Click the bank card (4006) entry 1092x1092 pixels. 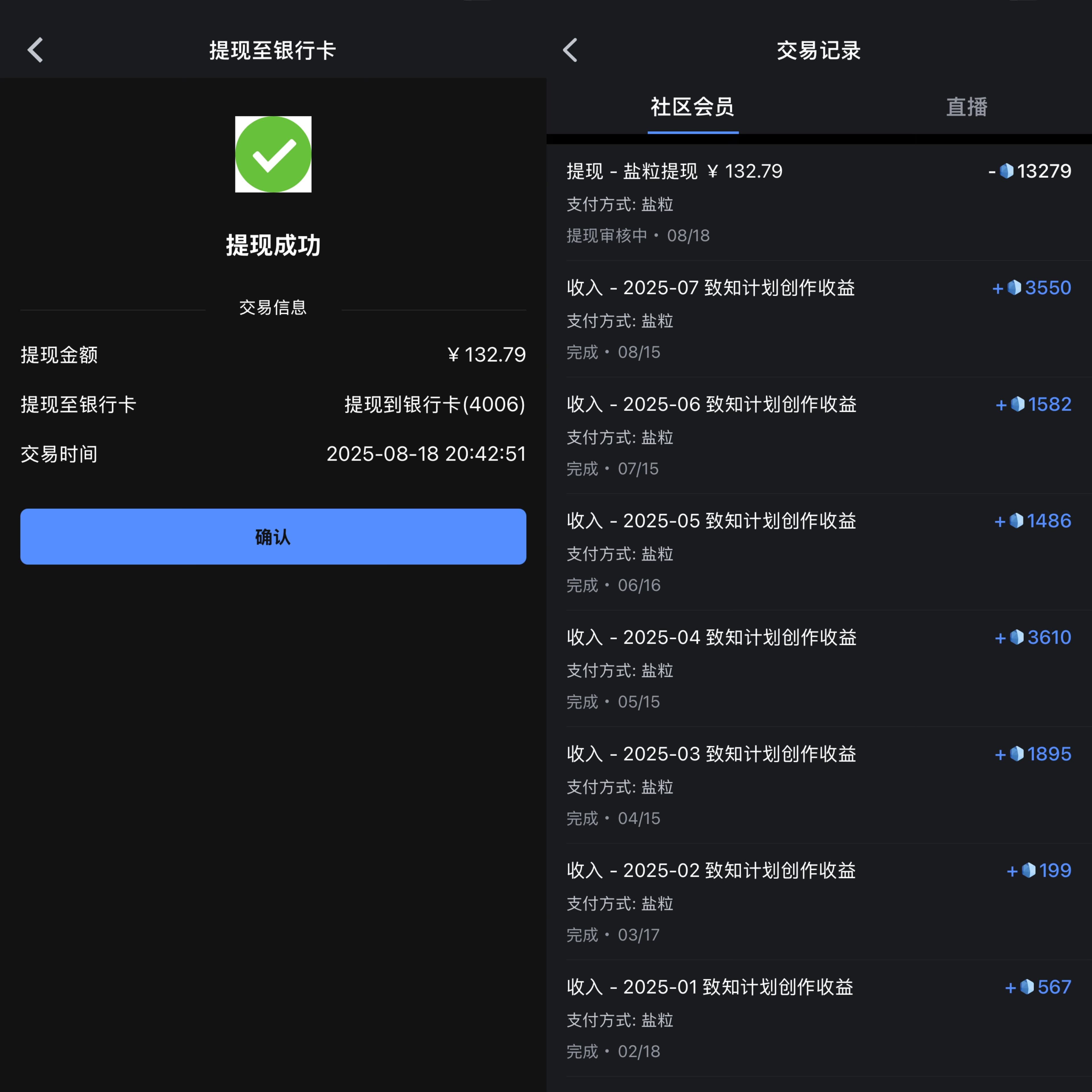click(x=435, y=404)
